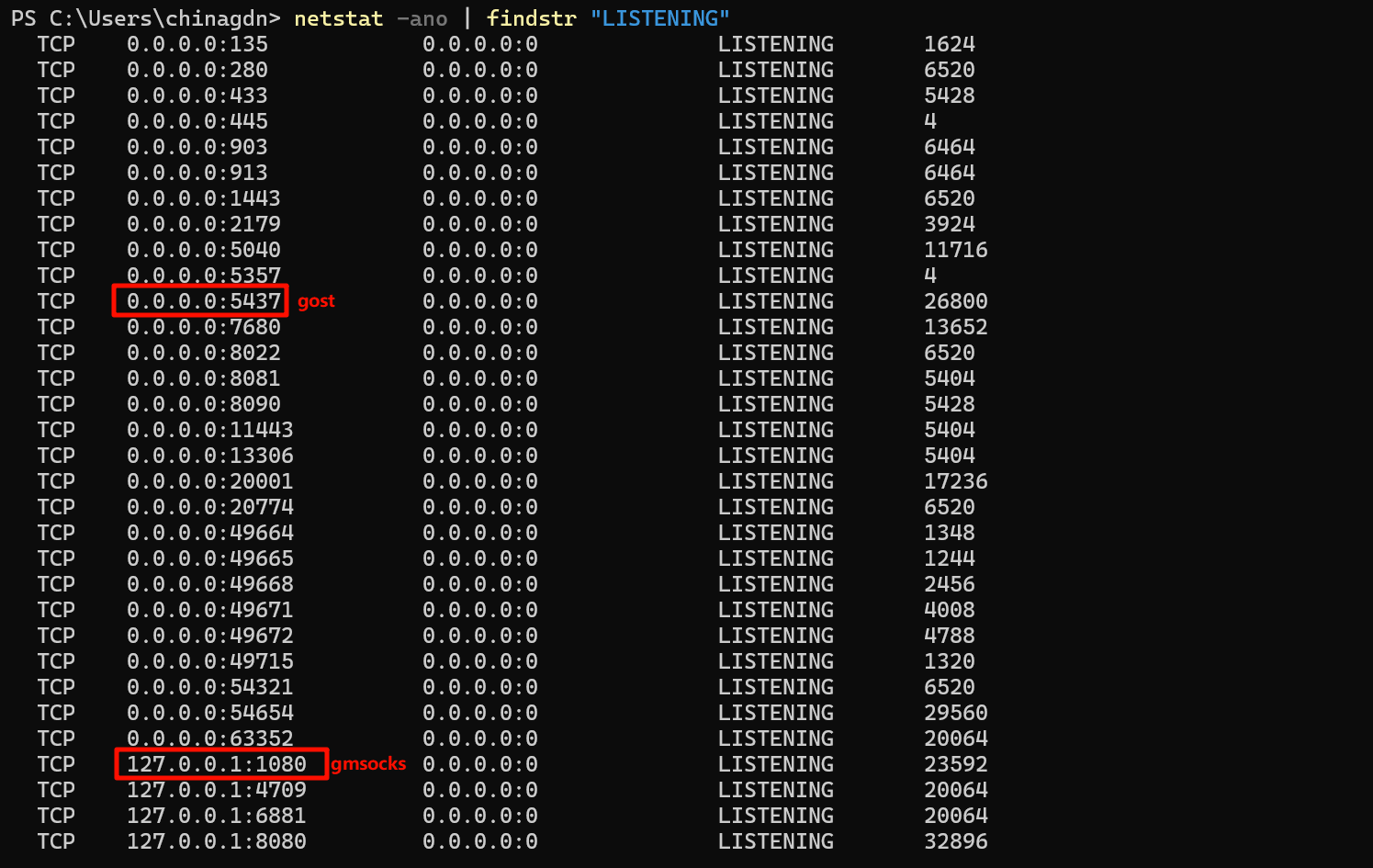Click the local address 0.0.0.0:20001

coord(209,481)
